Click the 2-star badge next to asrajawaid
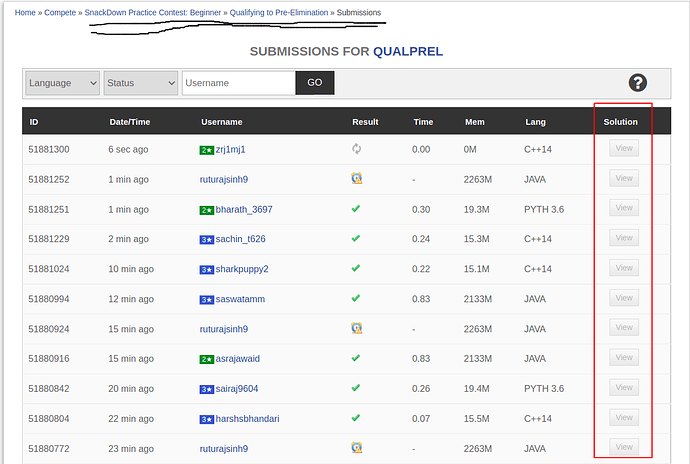This screenshot has width=690, height=464. (x=206, y=359)
